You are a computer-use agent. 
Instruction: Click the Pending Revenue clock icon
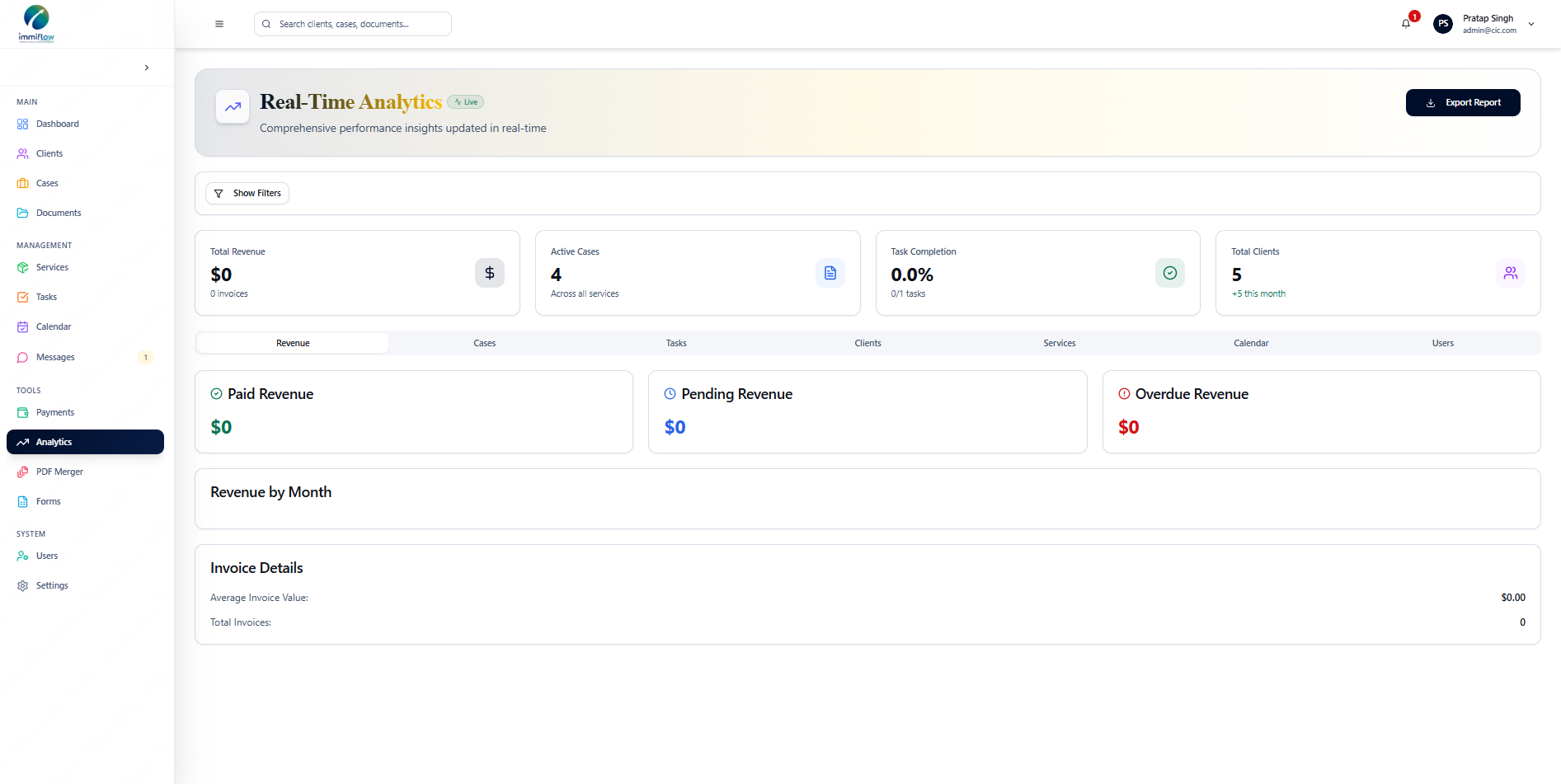pyautogui.click(x=670, y=394)
